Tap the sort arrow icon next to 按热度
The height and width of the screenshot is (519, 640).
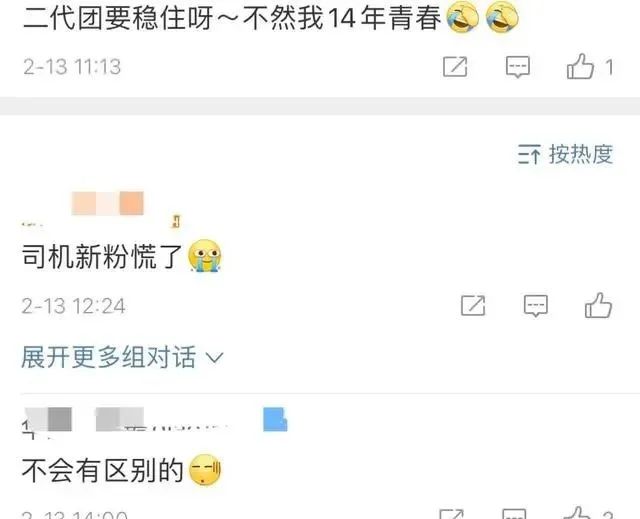pyautogui.click(x=529, y=154)
